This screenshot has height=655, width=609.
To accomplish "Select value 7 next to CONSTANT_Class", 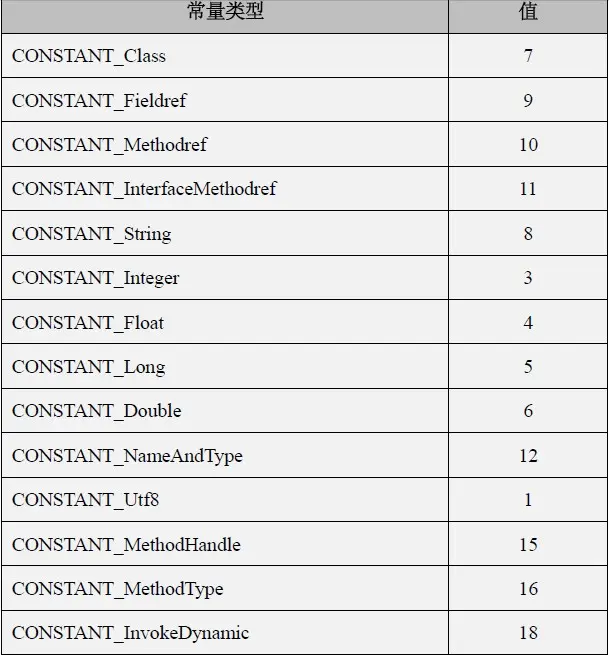I will [x=528, y=56].
